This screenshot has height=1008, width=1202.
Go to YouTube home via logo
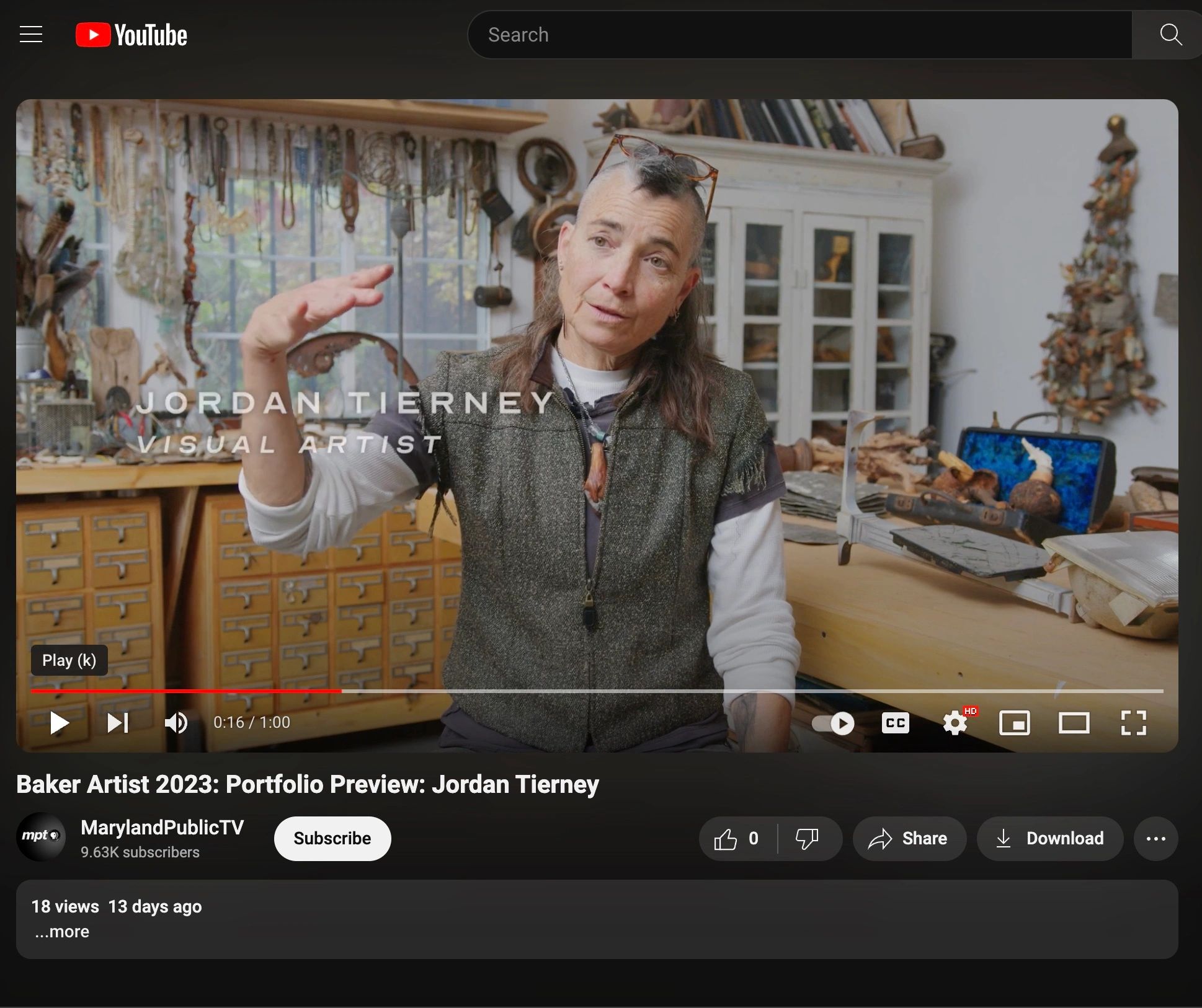point(131,35)
